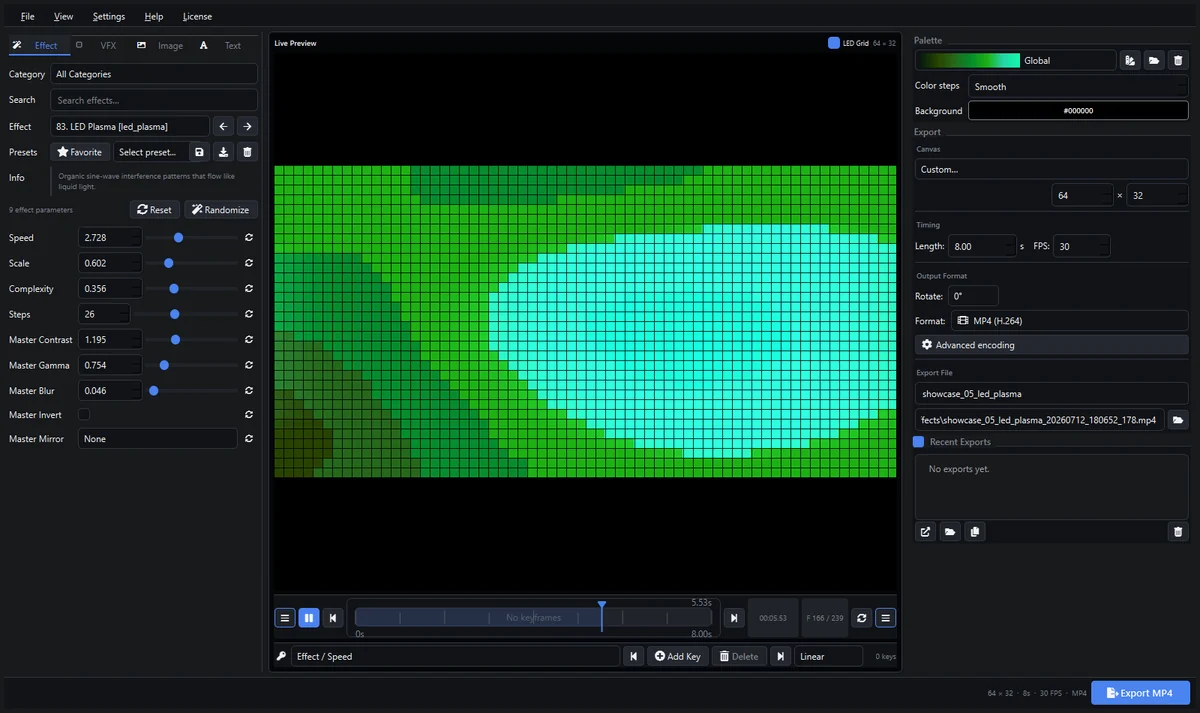Go to the previous effect arrow
This screenshot has width=1200, height=713.
coord(224,126)
